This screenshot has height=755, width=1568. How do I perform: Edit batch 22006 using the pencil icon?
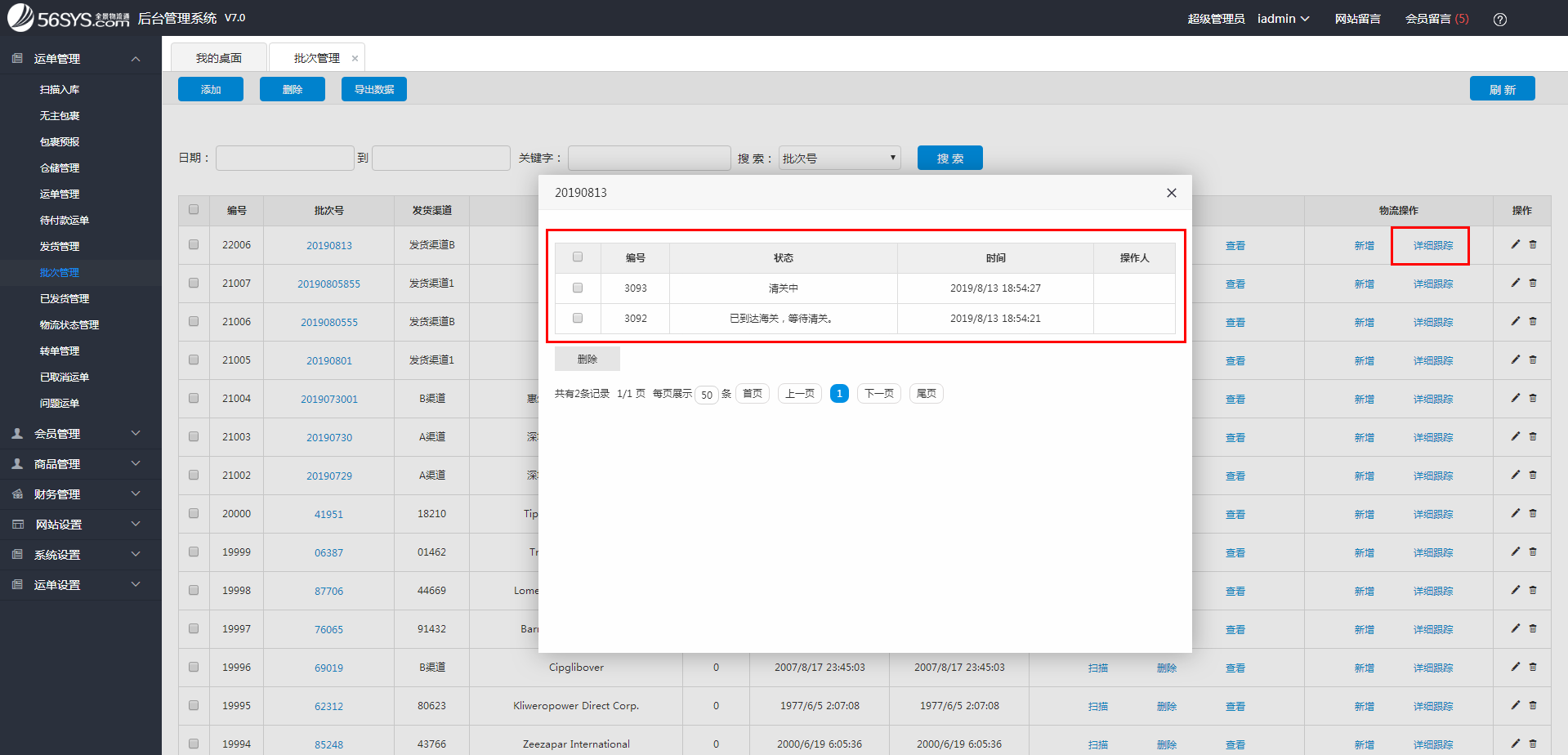pos(1514,243)
